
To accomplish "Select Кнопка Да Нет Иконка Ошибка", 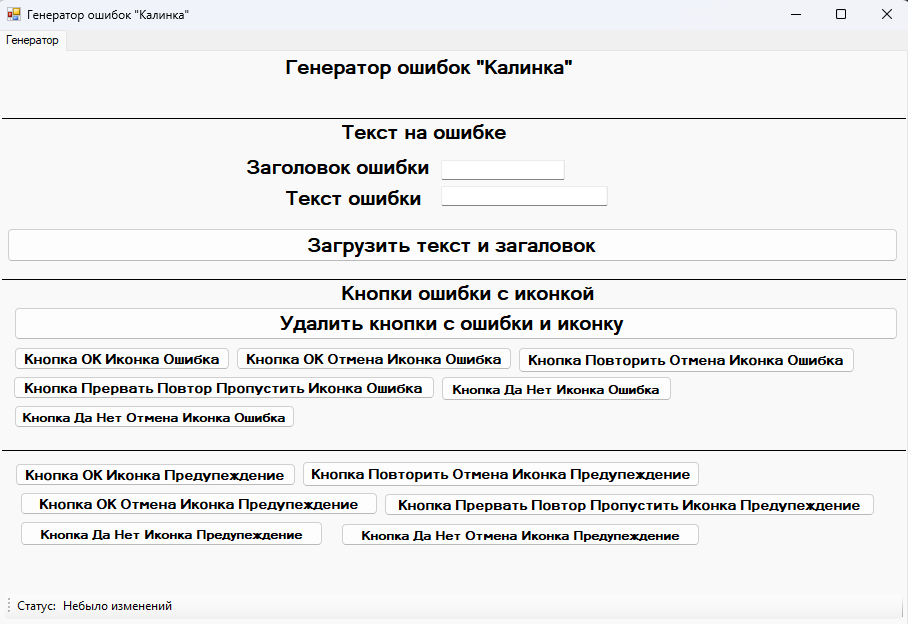I will click(x=556, y=389).
